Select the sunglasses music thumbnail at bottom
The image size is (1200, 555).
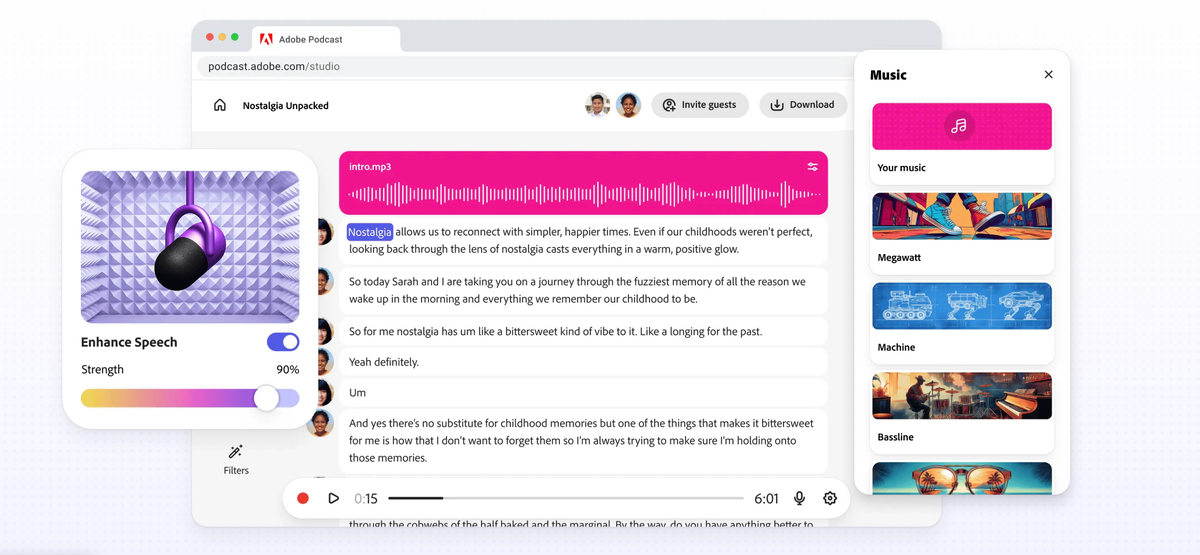962,477
